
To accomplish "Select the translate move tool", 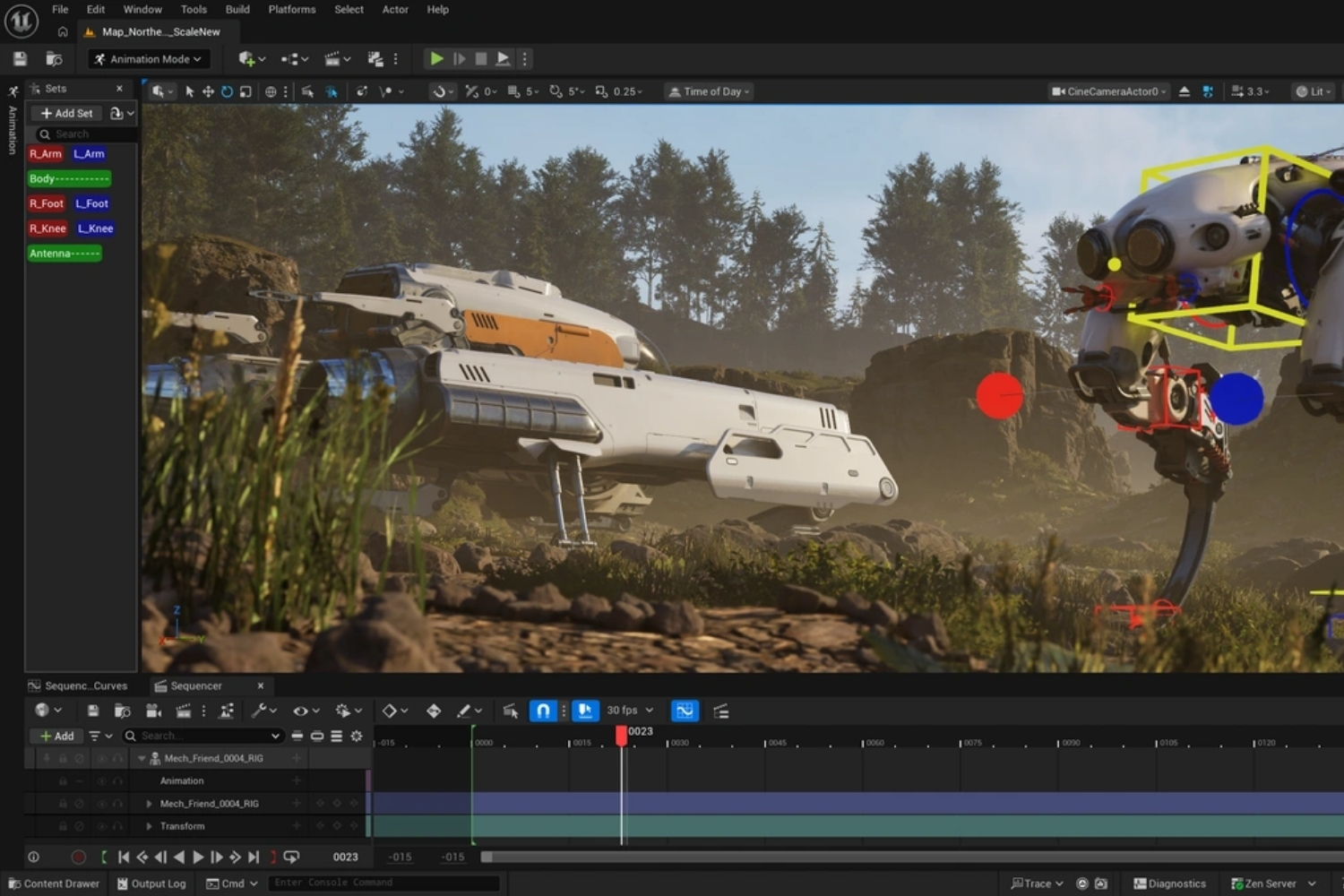I will click(x=208, y=91).
